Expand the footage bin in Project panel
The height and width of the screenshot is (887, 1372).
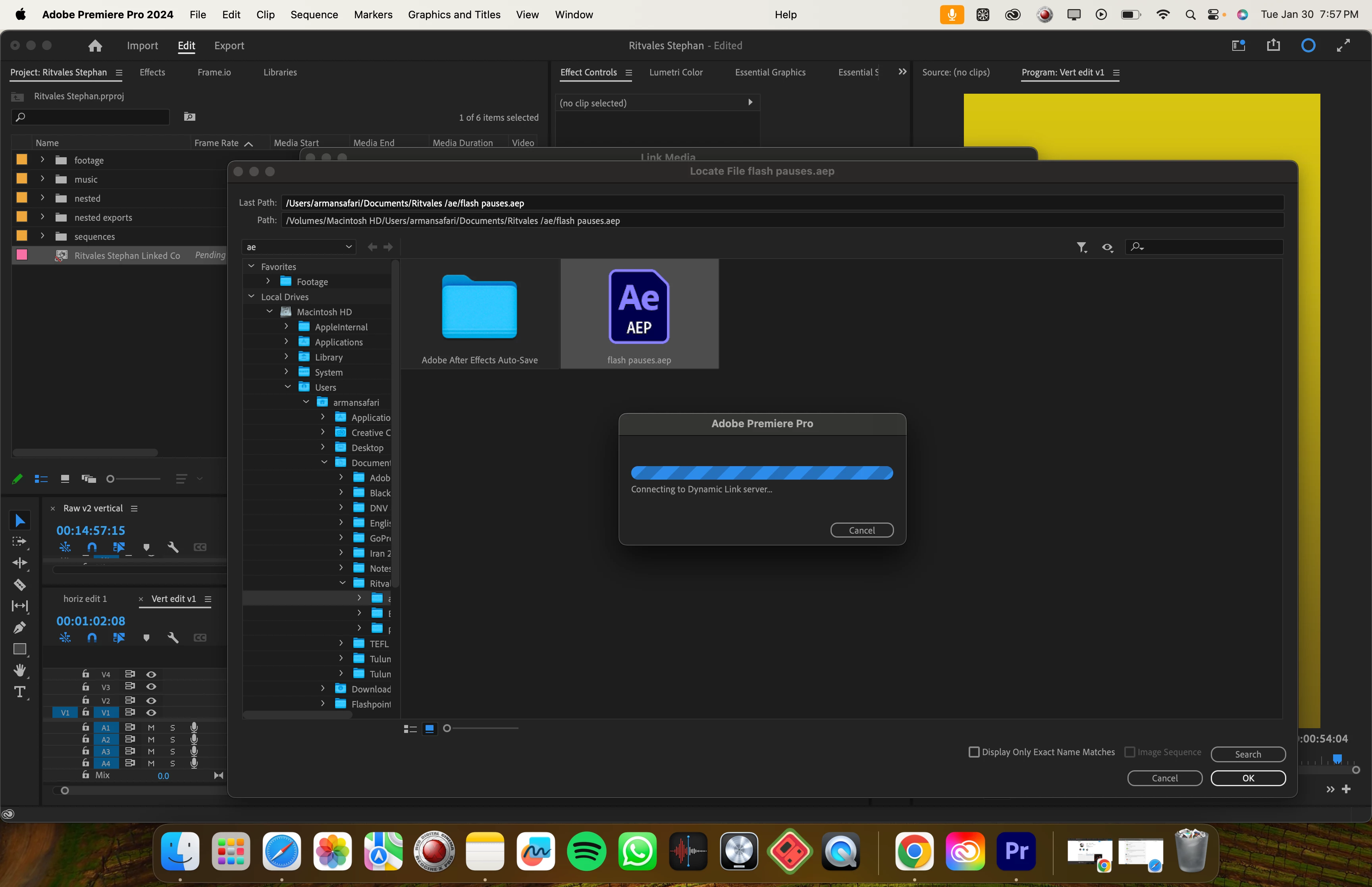(42, 160)
